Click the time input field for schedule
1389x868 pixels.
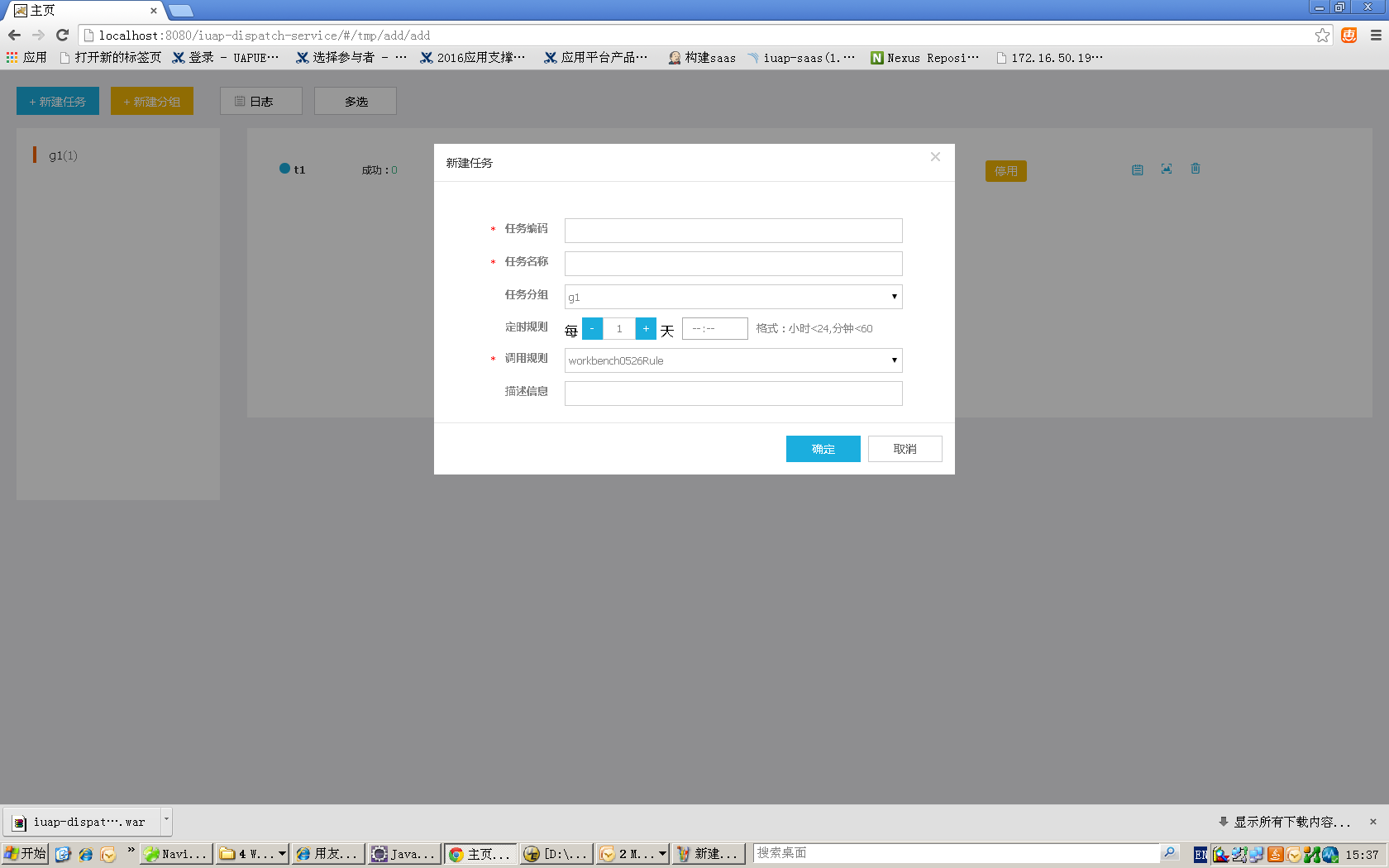coord(714,329)
